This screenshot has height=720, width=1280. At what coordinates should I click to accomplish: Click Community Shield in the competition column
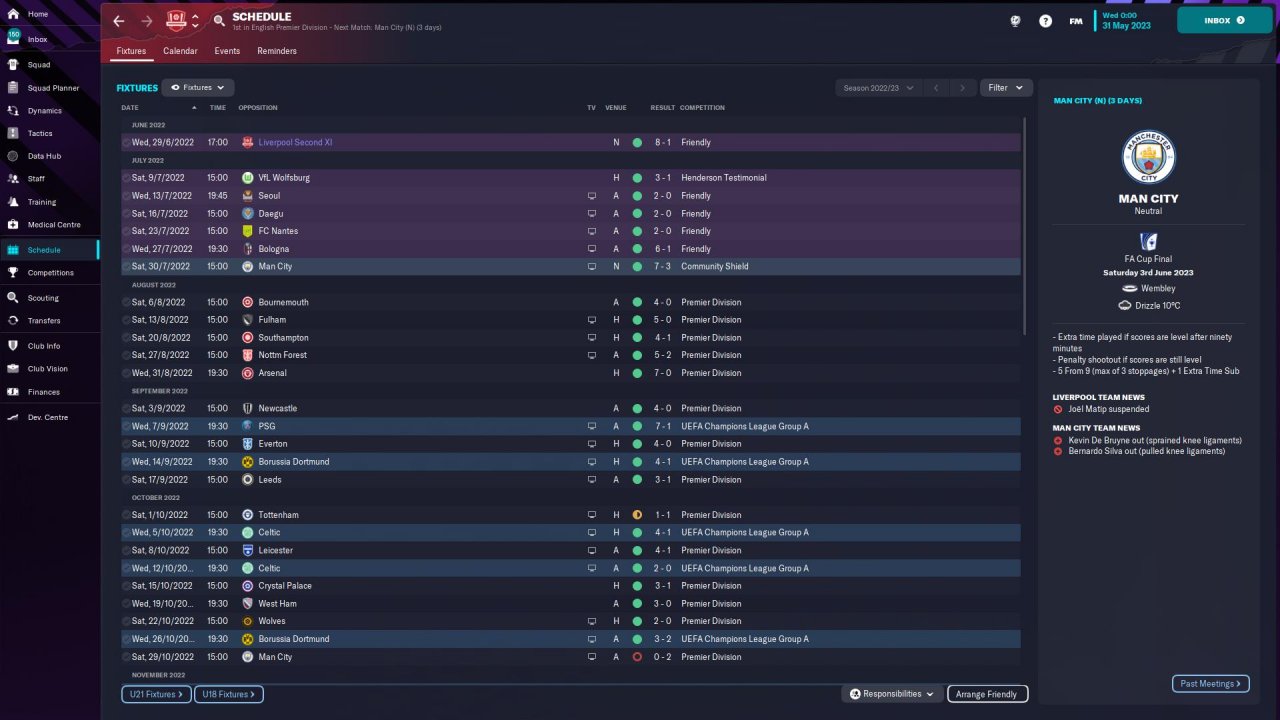pyautogui.click(x=715, y=267)
